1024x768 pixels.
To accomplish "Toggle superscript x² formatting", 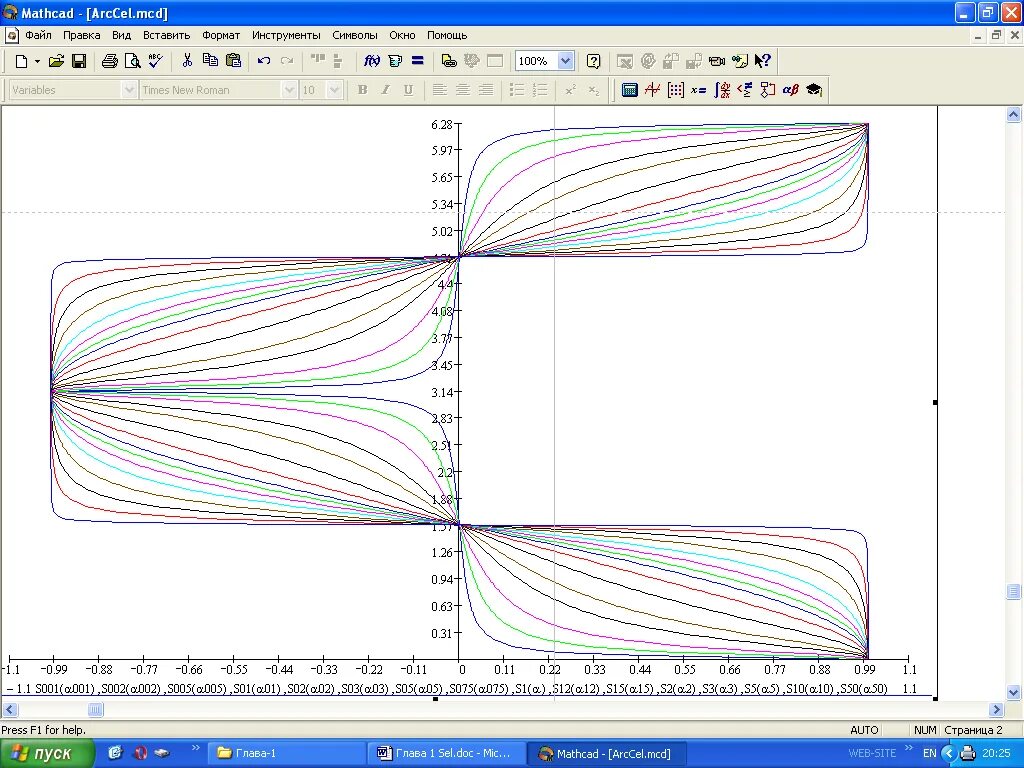I will pos(570,90).
